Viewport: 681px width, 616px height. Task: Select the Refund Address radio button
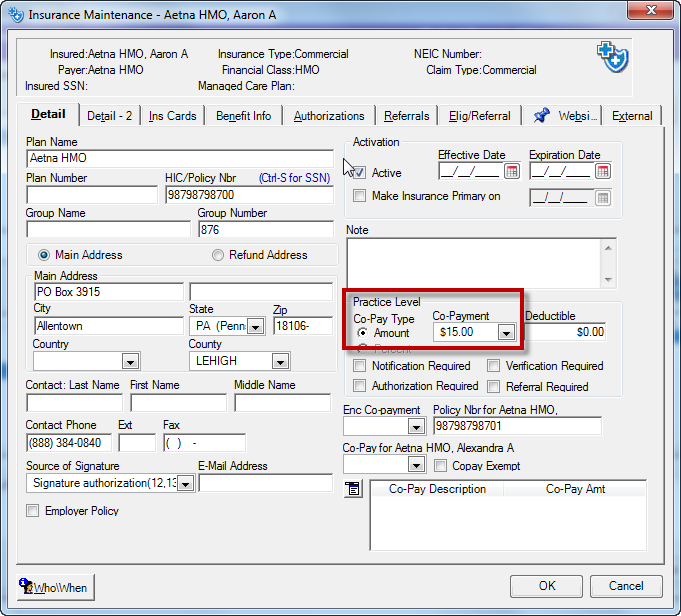coord(218,255)
